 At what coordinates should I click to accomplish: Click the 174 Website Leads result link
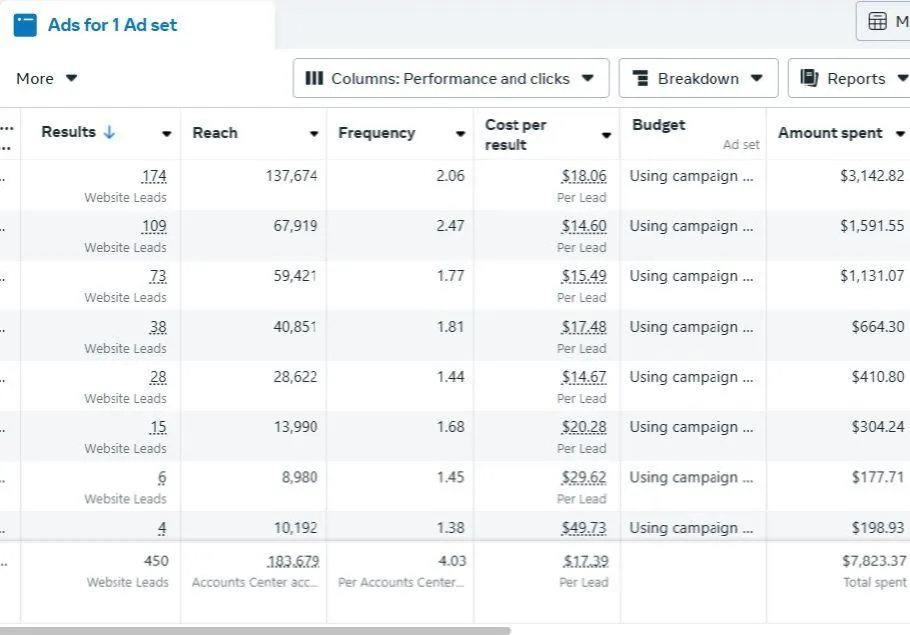coord(154,176)
